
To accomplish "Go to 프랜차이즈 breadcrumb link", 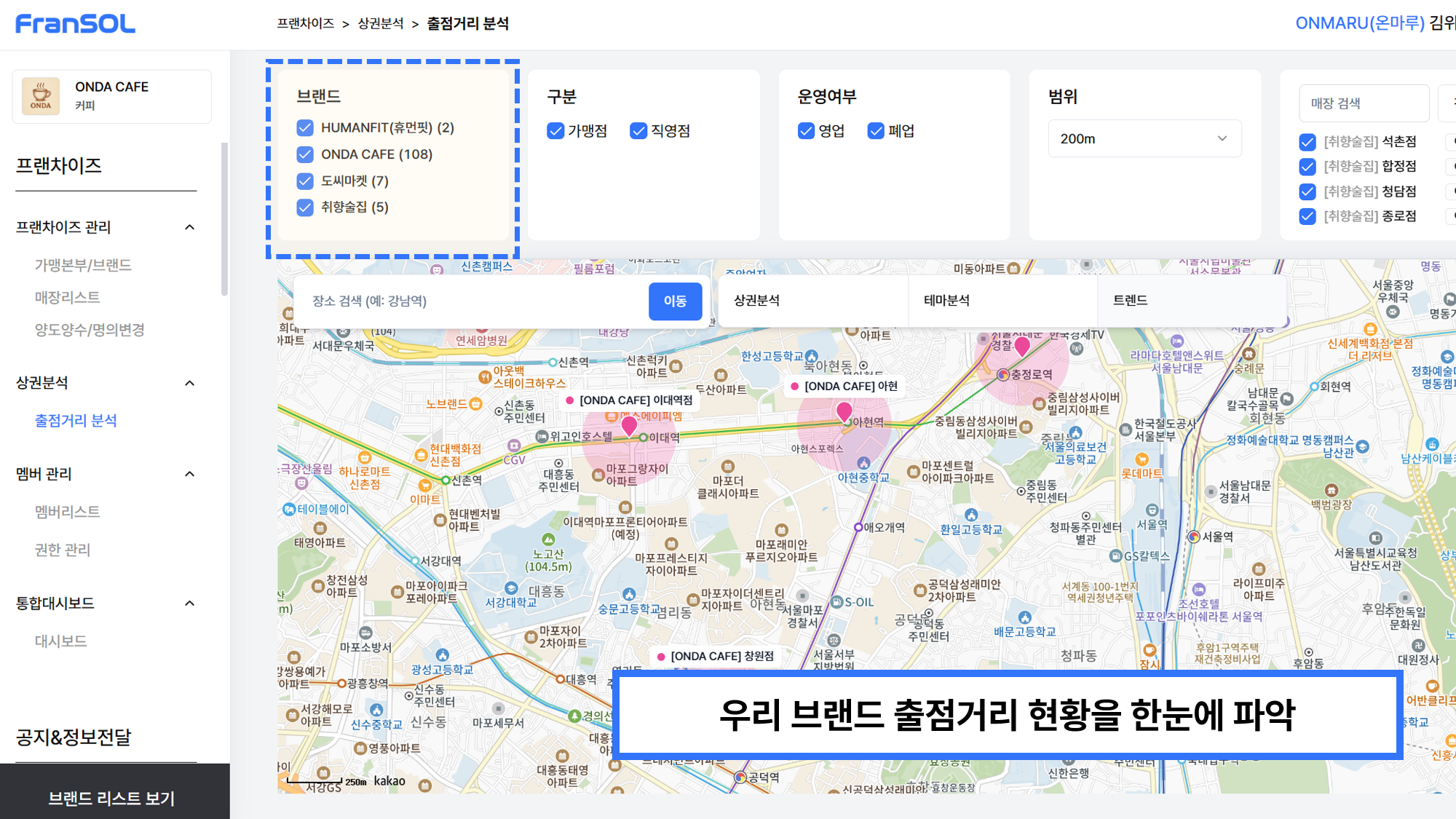I will pyautogui.click(x=305, y=23).
